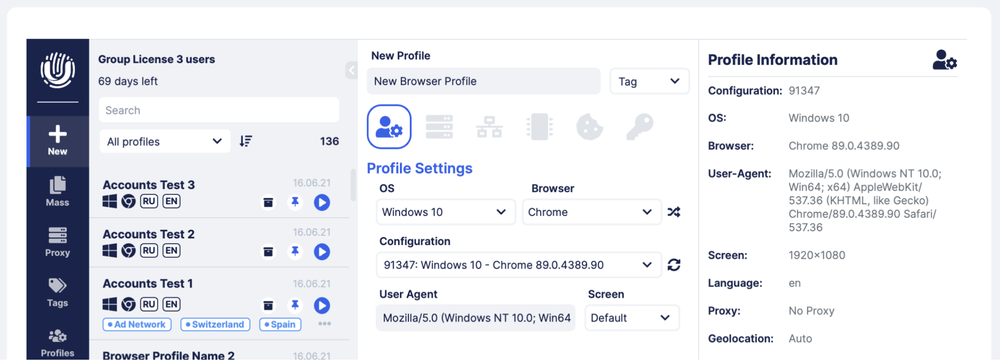Open the Proxy sidebar item
The image size is (1000, 360).
click(57, 242)
